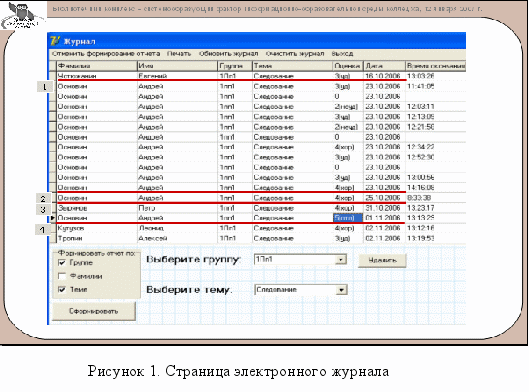The height and width of the screenshot is (392, 529).
Task: Click the Тема column header
Action: tap(293, 66)
